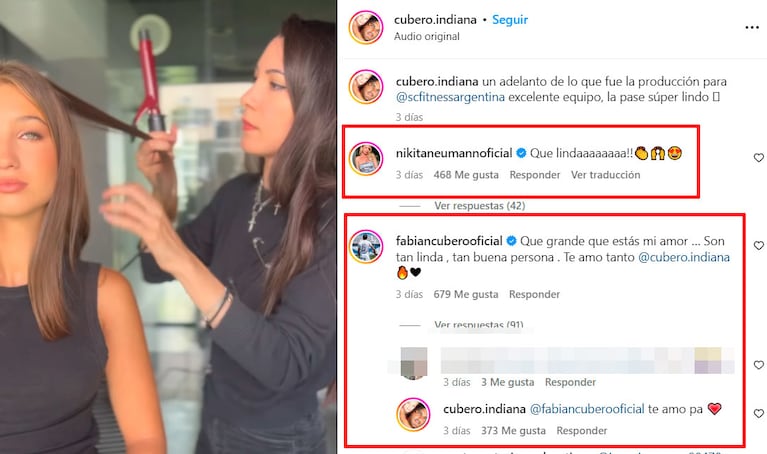Like nikitaneumannoficial's comment with the heart
Screen dimensions: 767x454
[758, 158]
